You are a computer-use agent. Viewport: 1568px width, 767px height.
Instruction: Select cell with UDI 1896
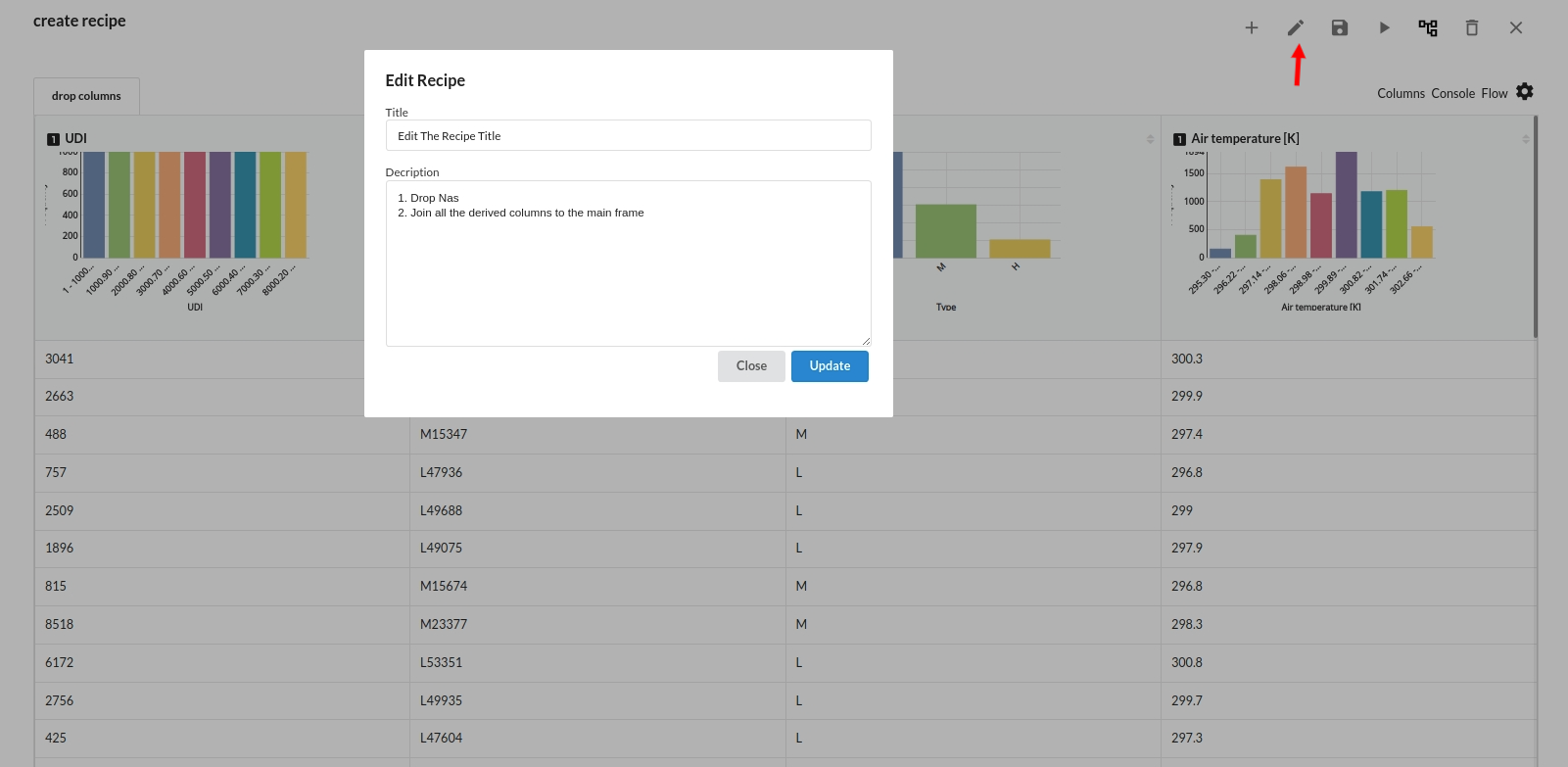click(x=221, y=549)
